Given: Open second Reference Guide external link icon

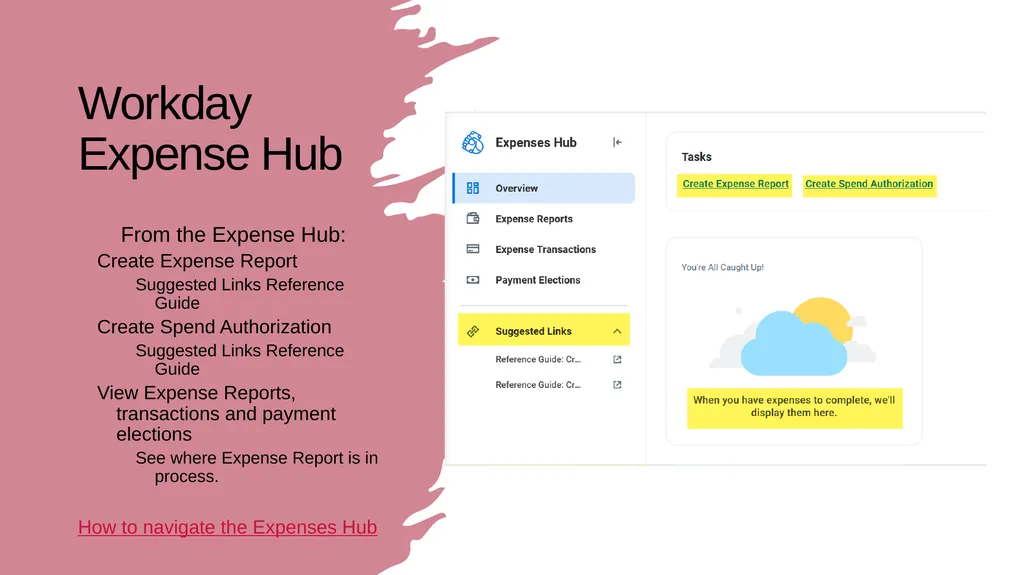Looking at the screenshot, I should [x=617, y=385].
